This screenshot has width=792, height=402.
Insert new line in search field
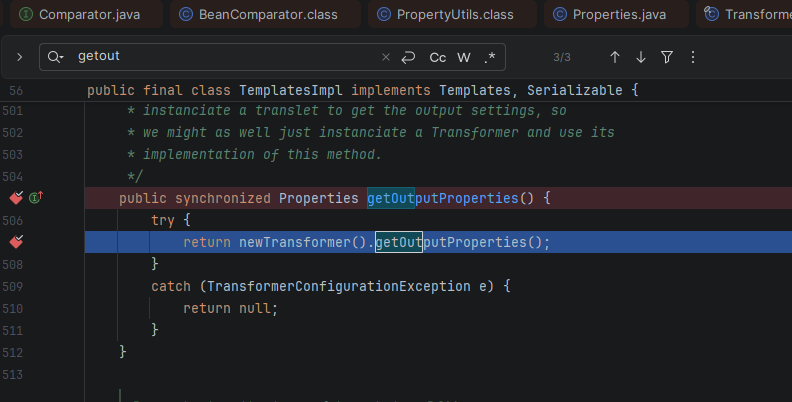[x=408, y=57]
